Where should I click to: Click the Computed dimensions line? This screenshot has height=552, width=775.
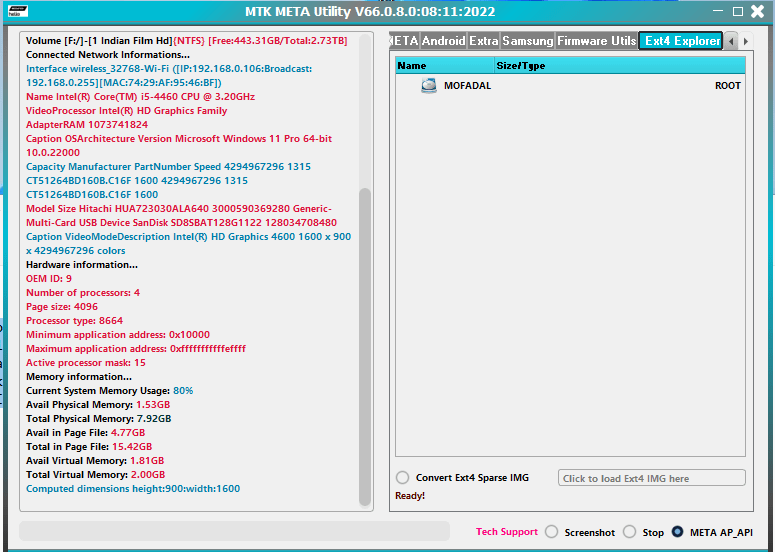point(133,488)
